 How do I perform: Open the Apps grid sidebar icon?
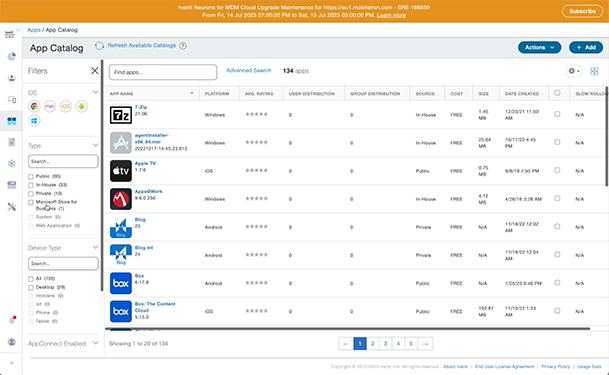pyautogui.click(x=12, y=121)
